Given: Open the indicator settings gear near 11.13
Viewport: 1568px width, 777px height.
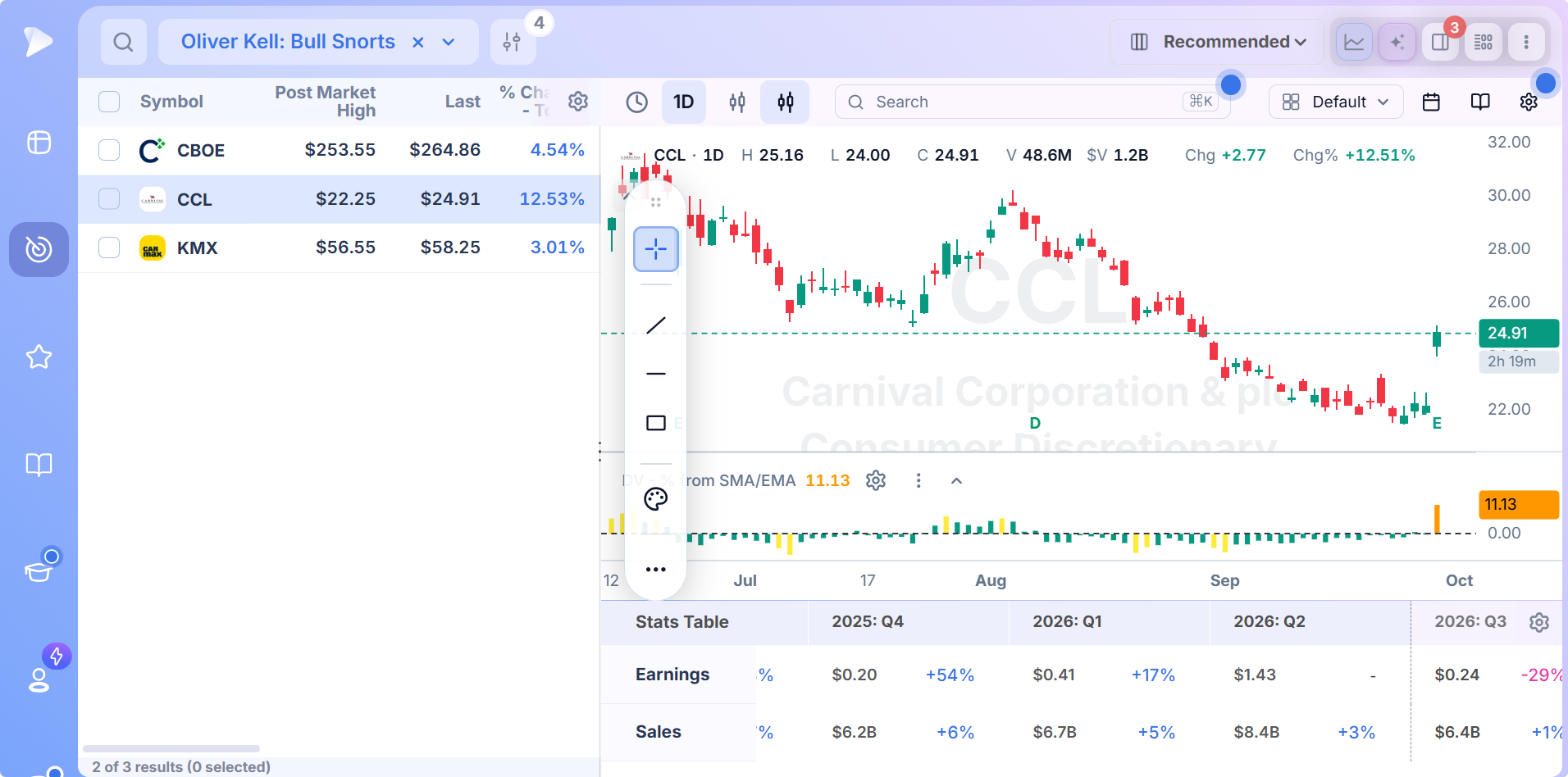Looking at the screenshot, I should pyautogui.click(x=876, y=480).
